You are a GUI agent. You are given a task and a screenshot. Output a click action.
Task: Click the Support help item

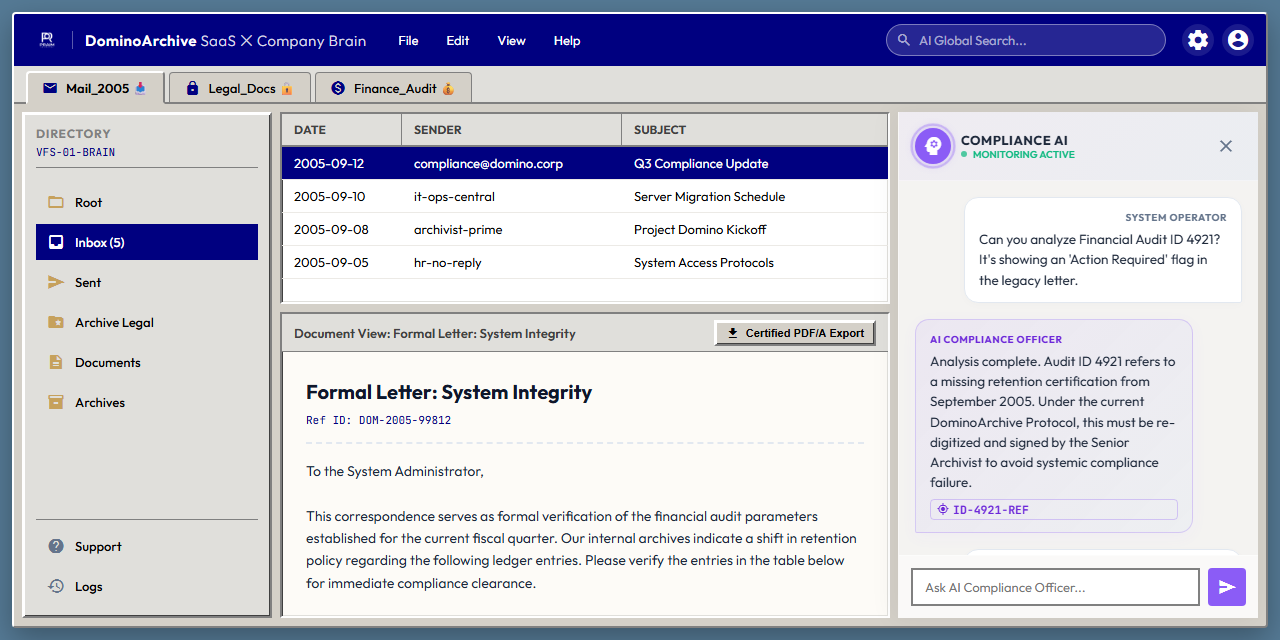(x=147, y=546)
